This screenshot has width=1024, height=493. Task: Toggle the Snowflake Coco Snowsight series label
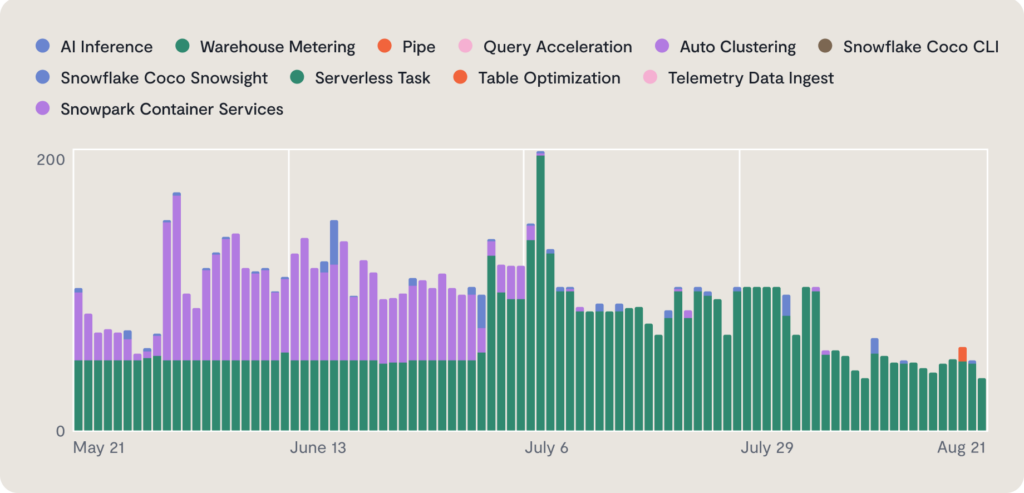(164, 78)
